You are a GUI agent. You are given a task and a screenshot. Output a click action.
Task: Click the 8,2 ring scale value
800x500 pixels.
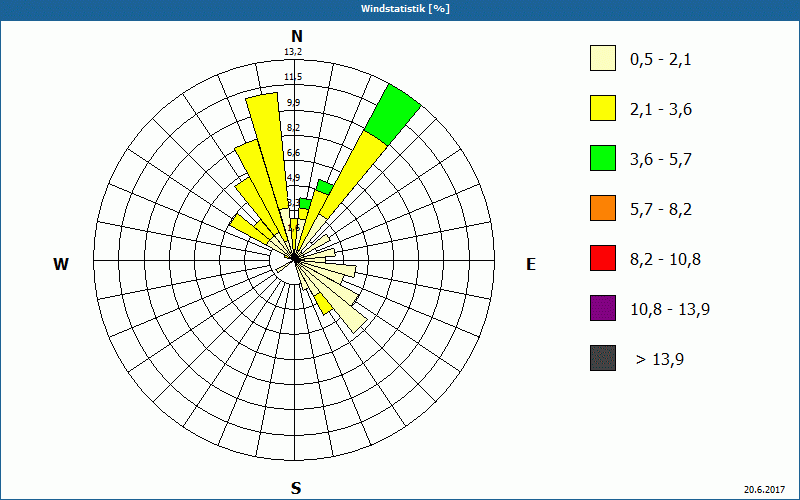[293, 128]
